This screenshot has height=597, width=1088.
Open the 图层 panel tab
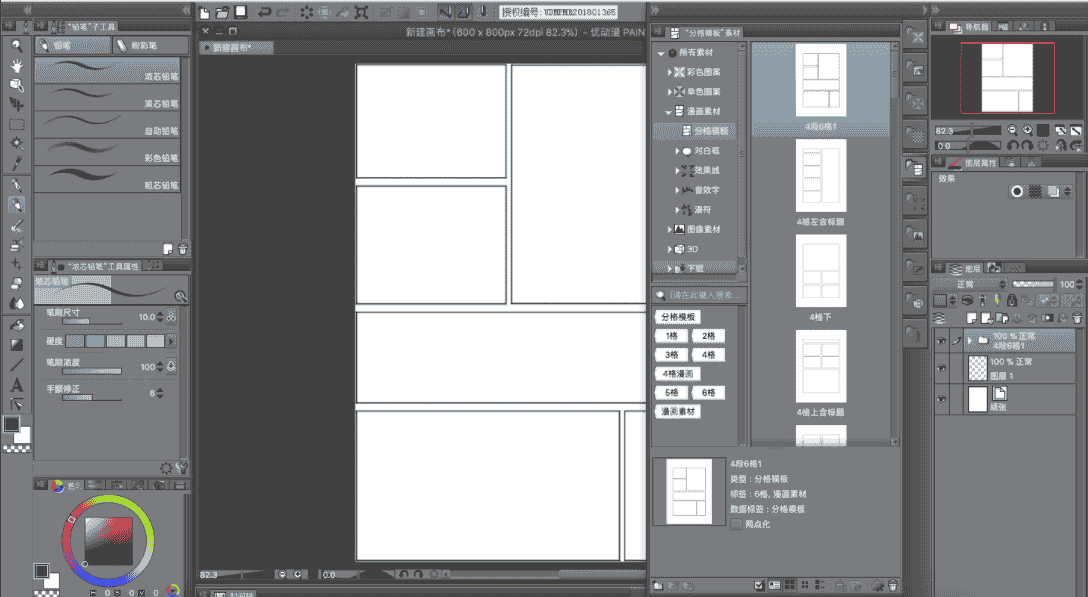click(966, 268)
